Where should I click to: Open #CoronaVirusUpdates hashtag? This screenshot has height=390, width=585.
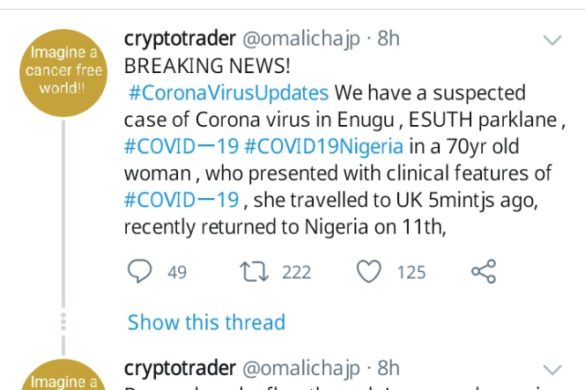tap(228, 93)
